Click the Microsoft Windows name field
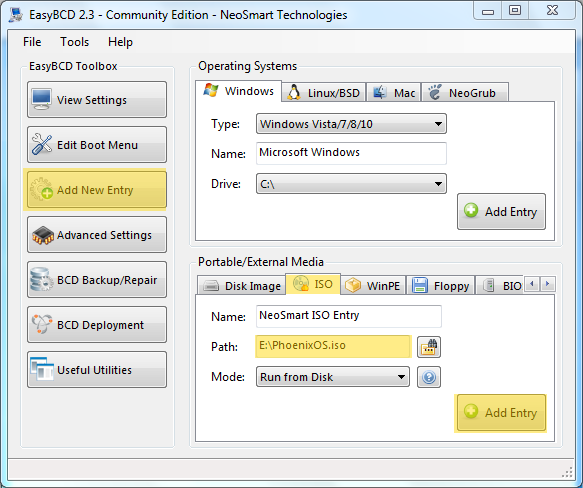This screenshot has width=583, height=488. (x=351, y=153)
